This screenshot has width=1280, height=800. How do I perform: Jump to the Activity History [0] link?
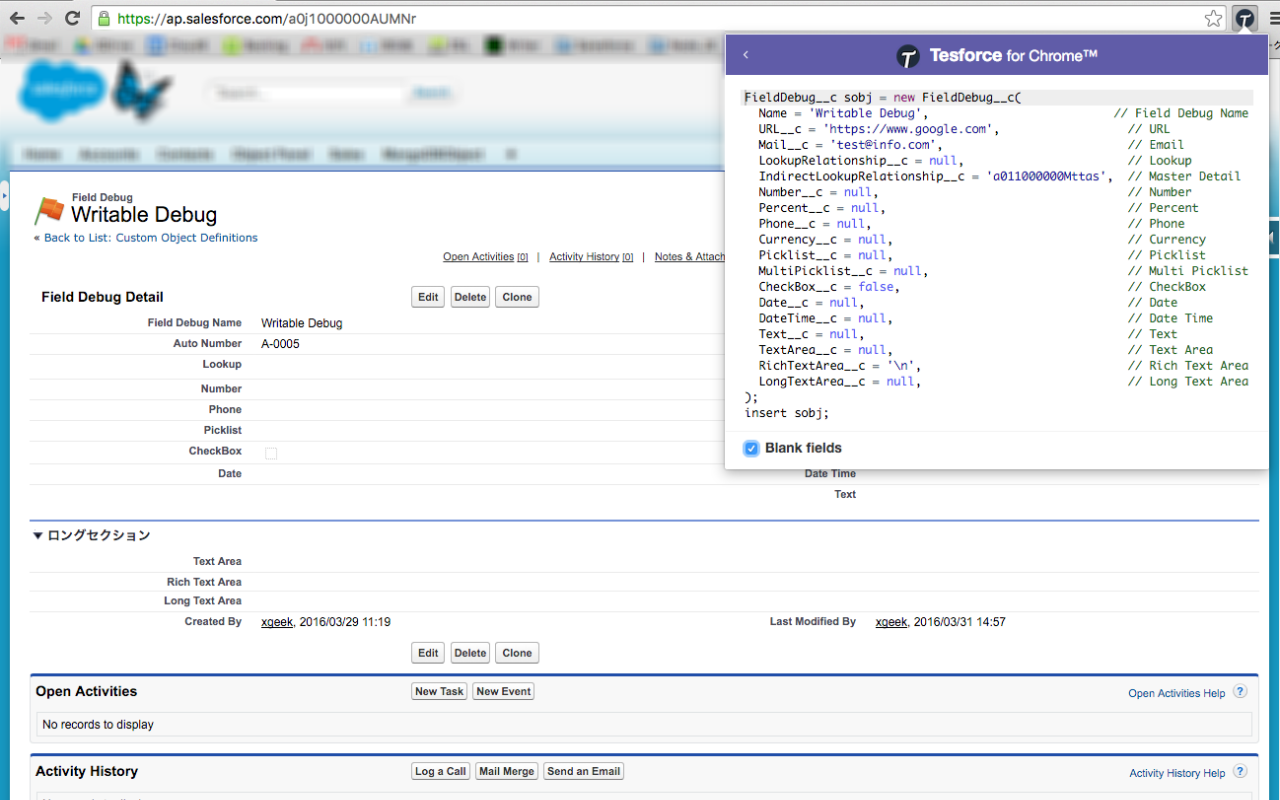(x=591, y=257)
